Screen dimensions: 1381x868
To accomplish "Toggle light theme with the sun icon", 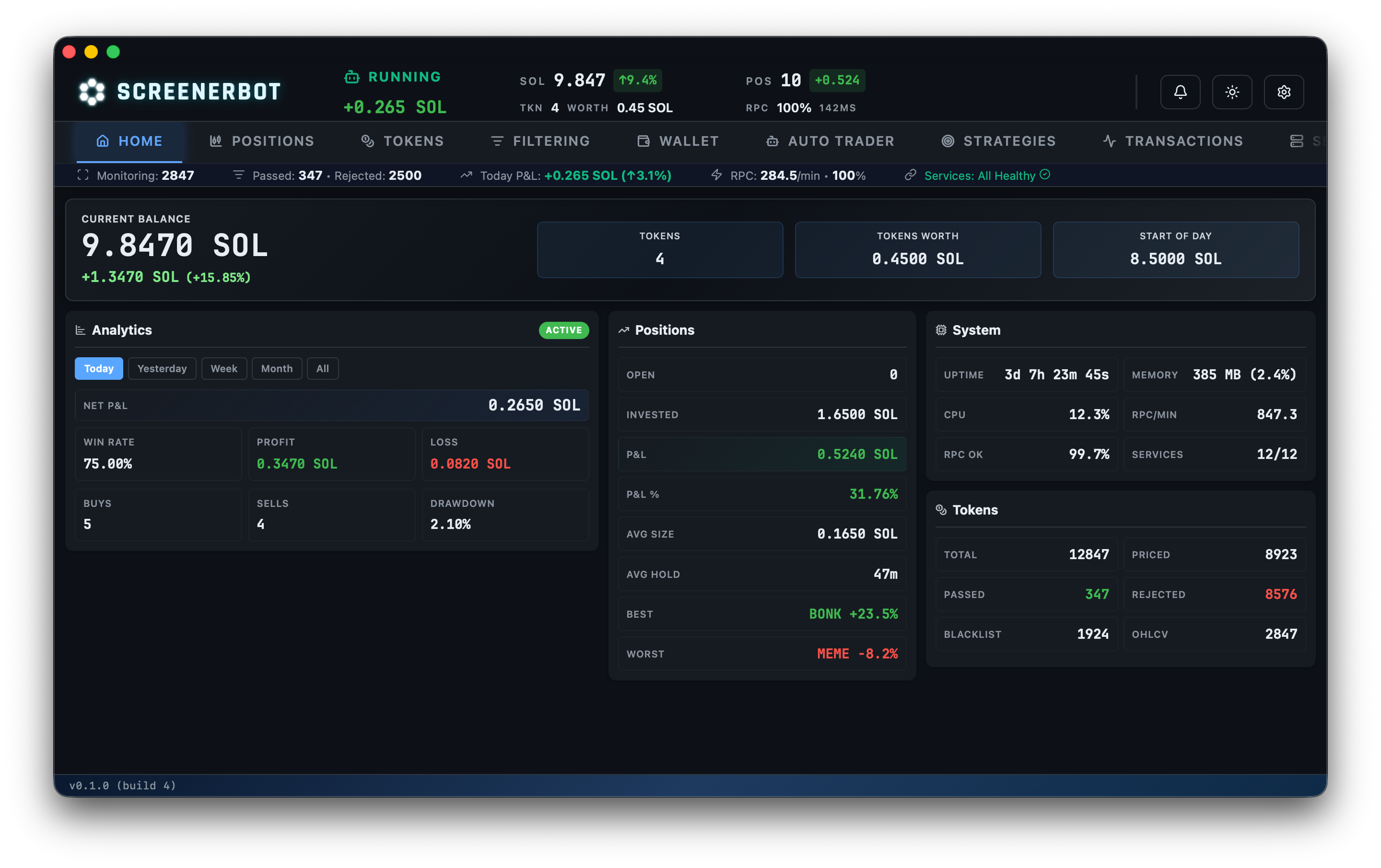I will (x=1232, y=92).
